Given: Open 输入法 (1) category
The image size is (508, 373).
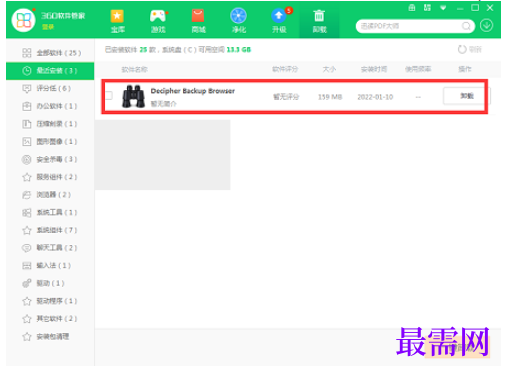Looking at the screenshot, I should pyautogui.click(x=50, y=265).
